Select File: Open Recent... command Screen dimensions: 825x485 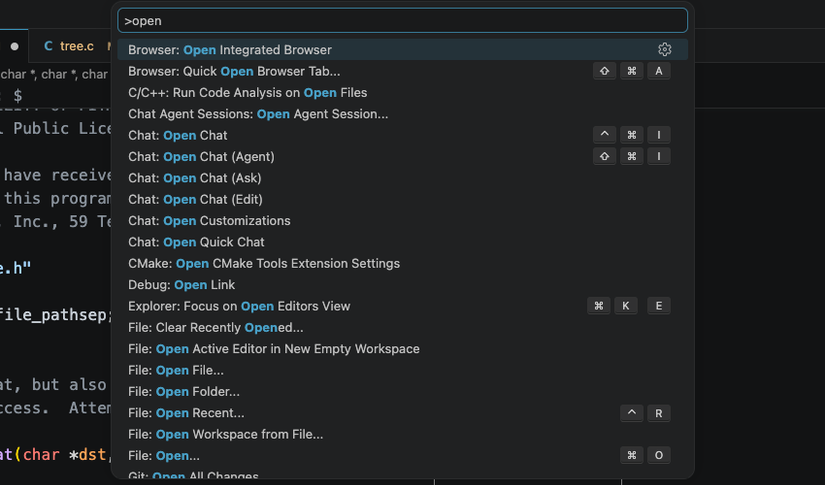coord(403,413)
